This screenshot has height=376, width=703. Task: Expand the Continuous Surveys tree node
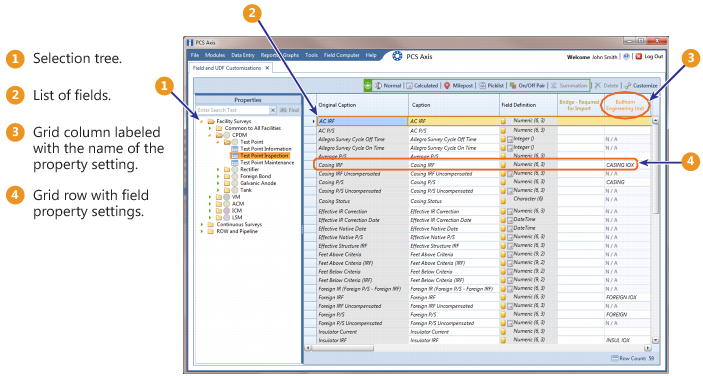pyautogui.click(x=201, y=225)
